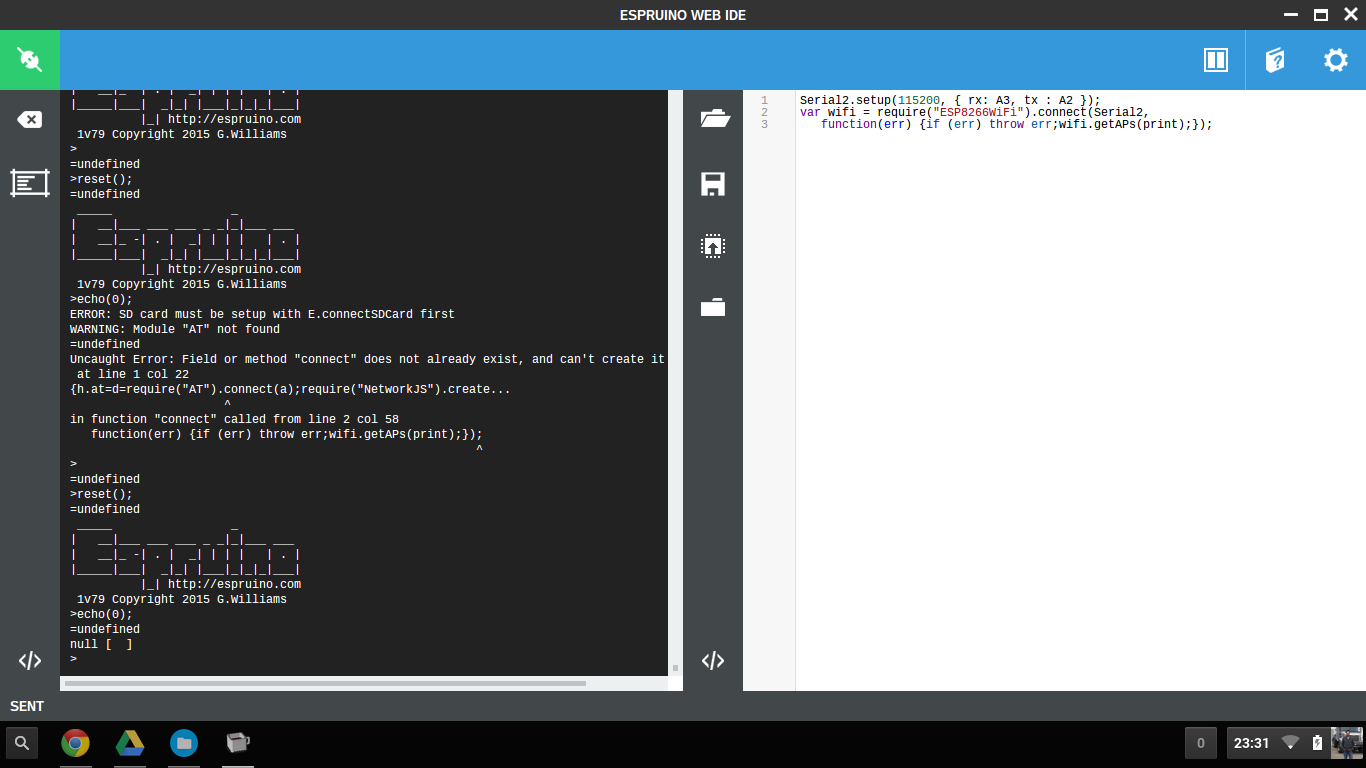Viewport: 1366px width, 768px height.
Task: Open the Files app from the shelf
Action: click(x=184, y=743)
